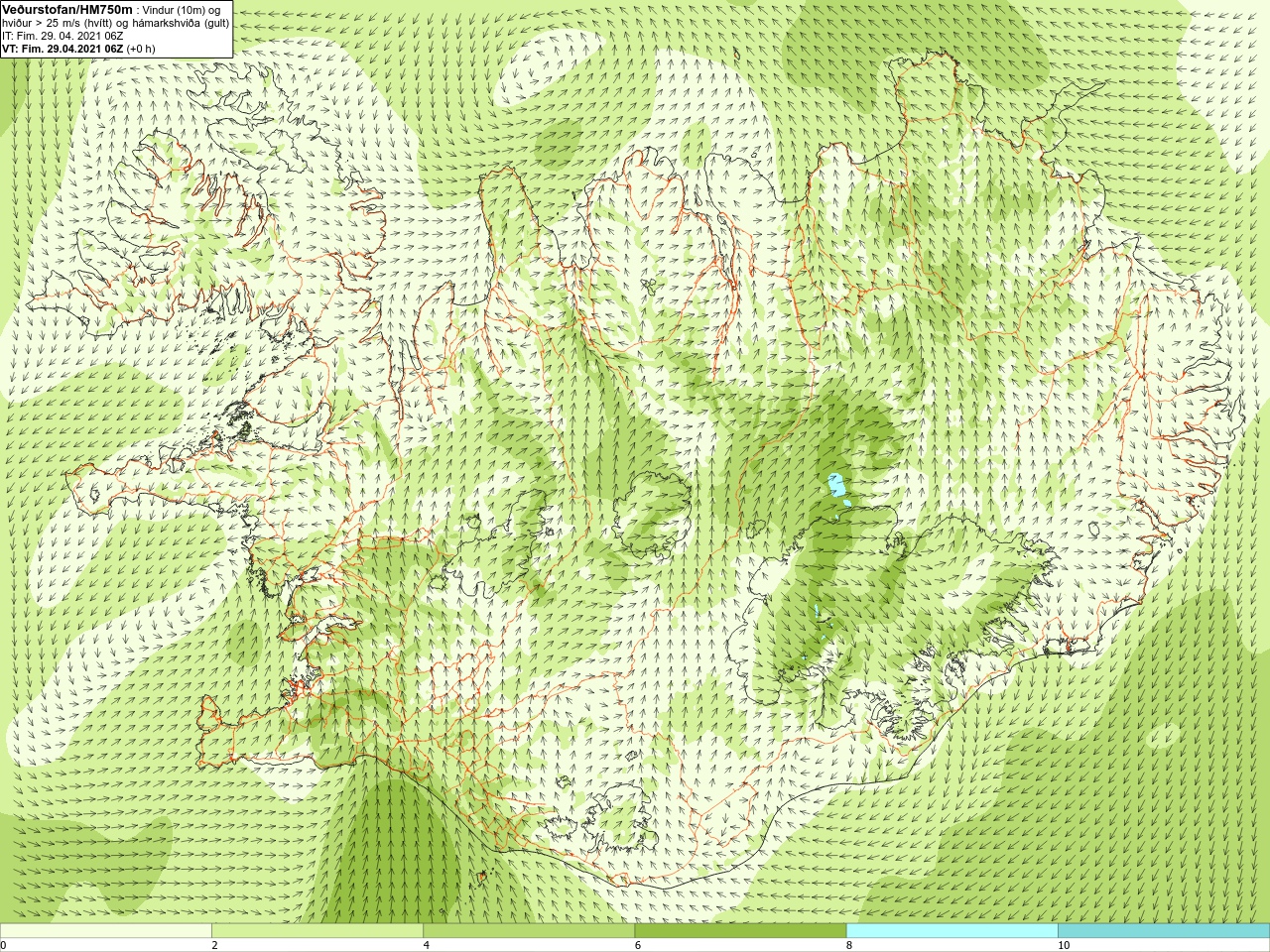This screenshot has width=1270, height=952.
Task: Click the 4–6 medium green legend band
Action: coord(529,931)
